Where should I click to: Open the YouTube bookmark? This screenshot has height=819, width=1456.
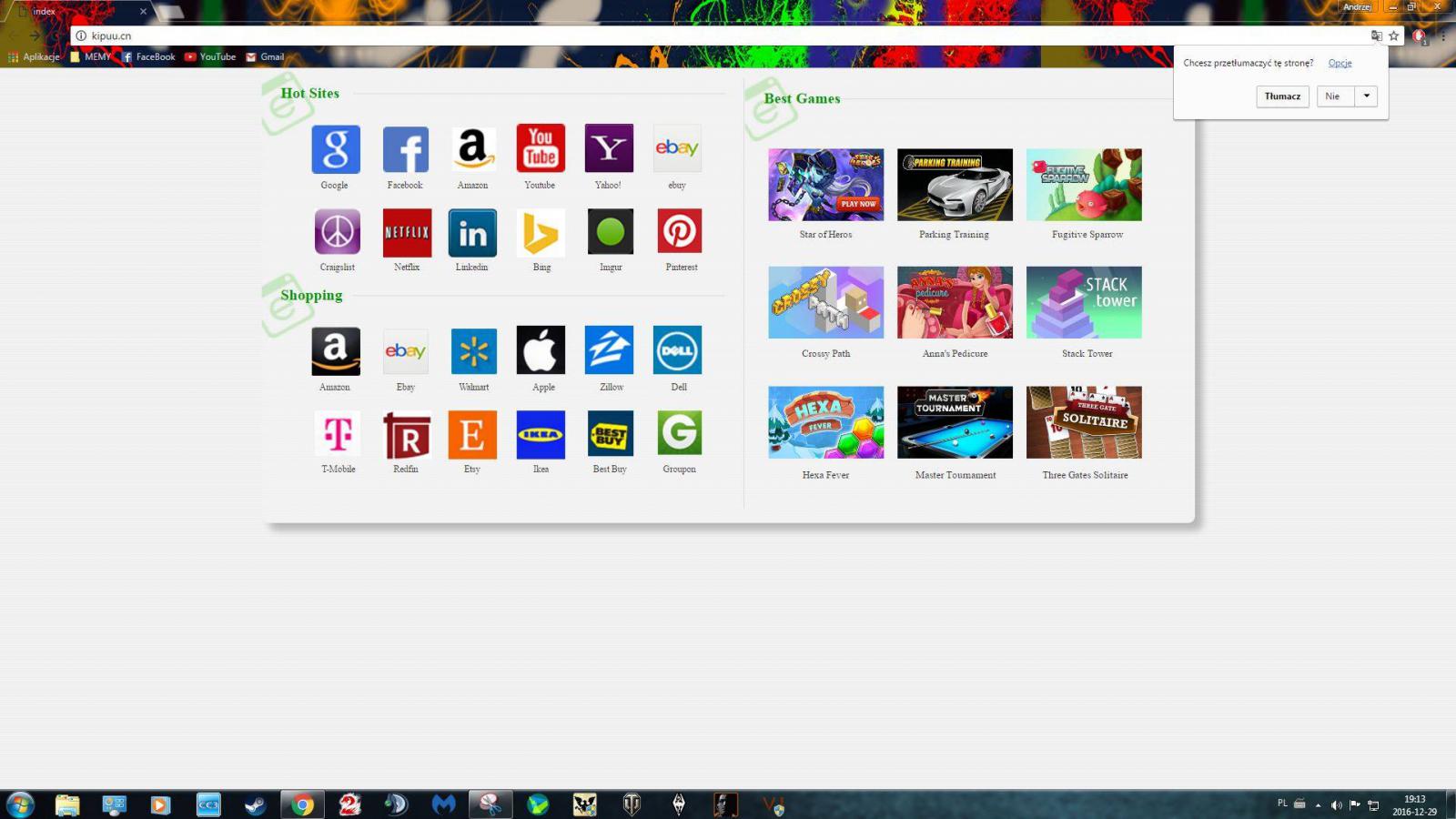pos(210,56)
